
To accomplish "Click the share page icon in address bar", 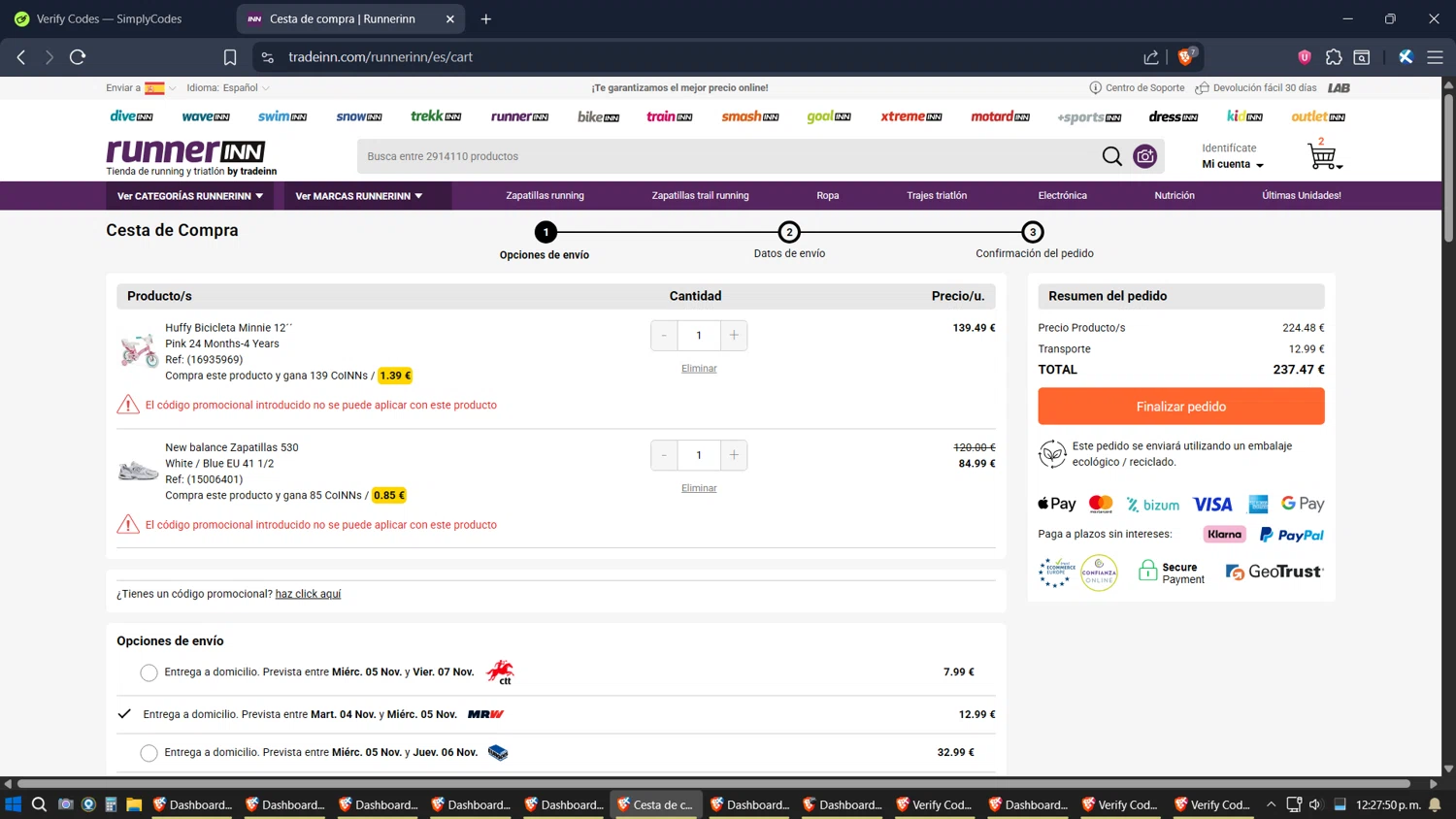I will tap(1151, 57).
